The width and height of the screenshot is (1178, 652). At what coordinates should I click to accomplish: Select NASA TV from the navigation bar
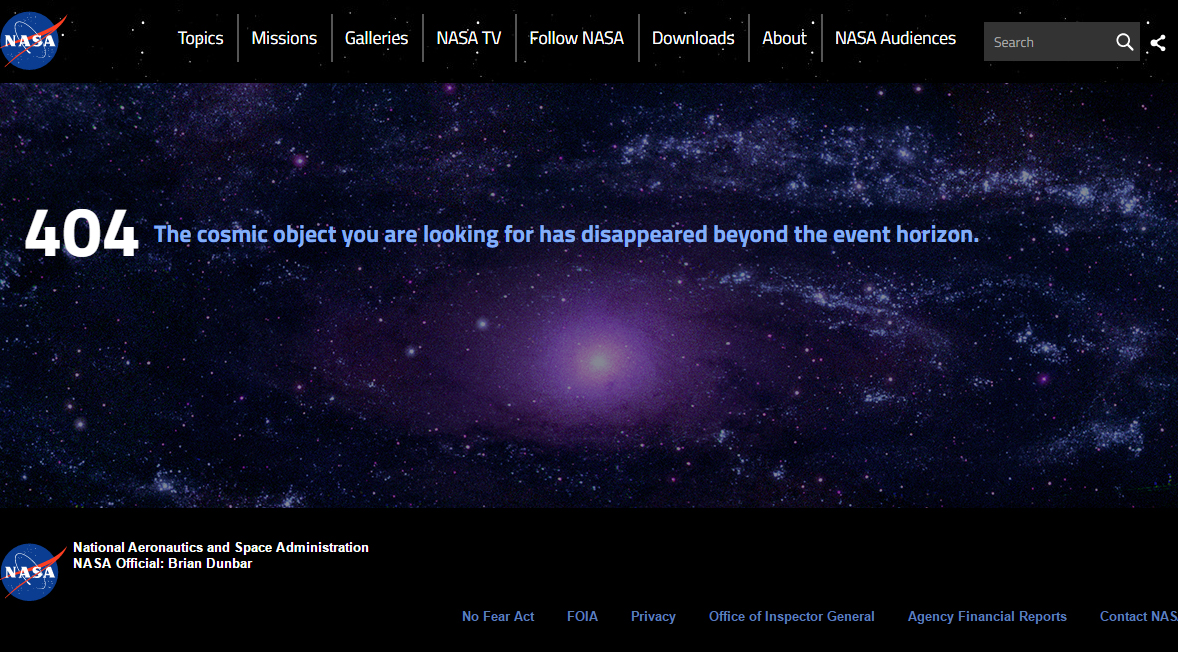click(x=469, y=38)
